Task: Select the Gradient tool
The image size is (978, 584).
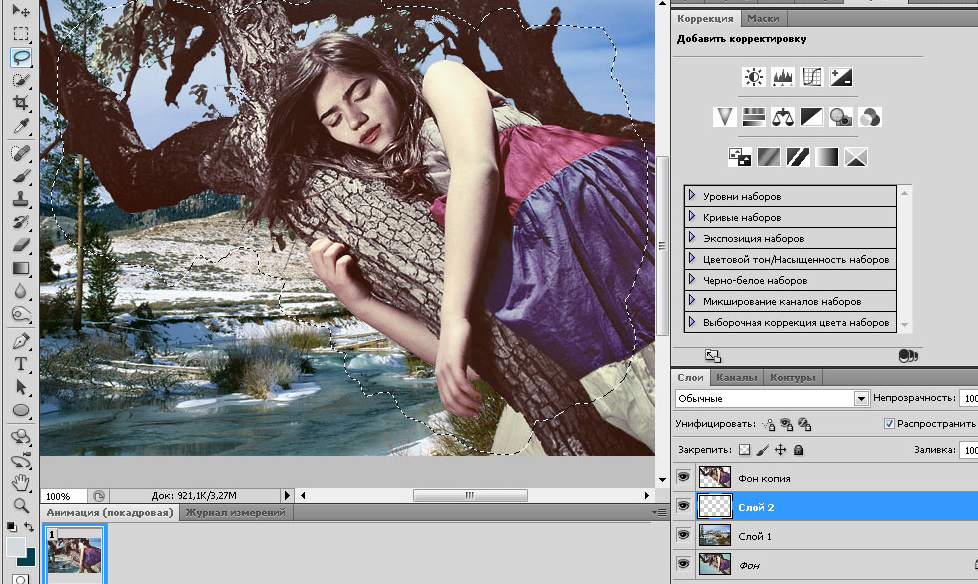Action: pos(21,268)
